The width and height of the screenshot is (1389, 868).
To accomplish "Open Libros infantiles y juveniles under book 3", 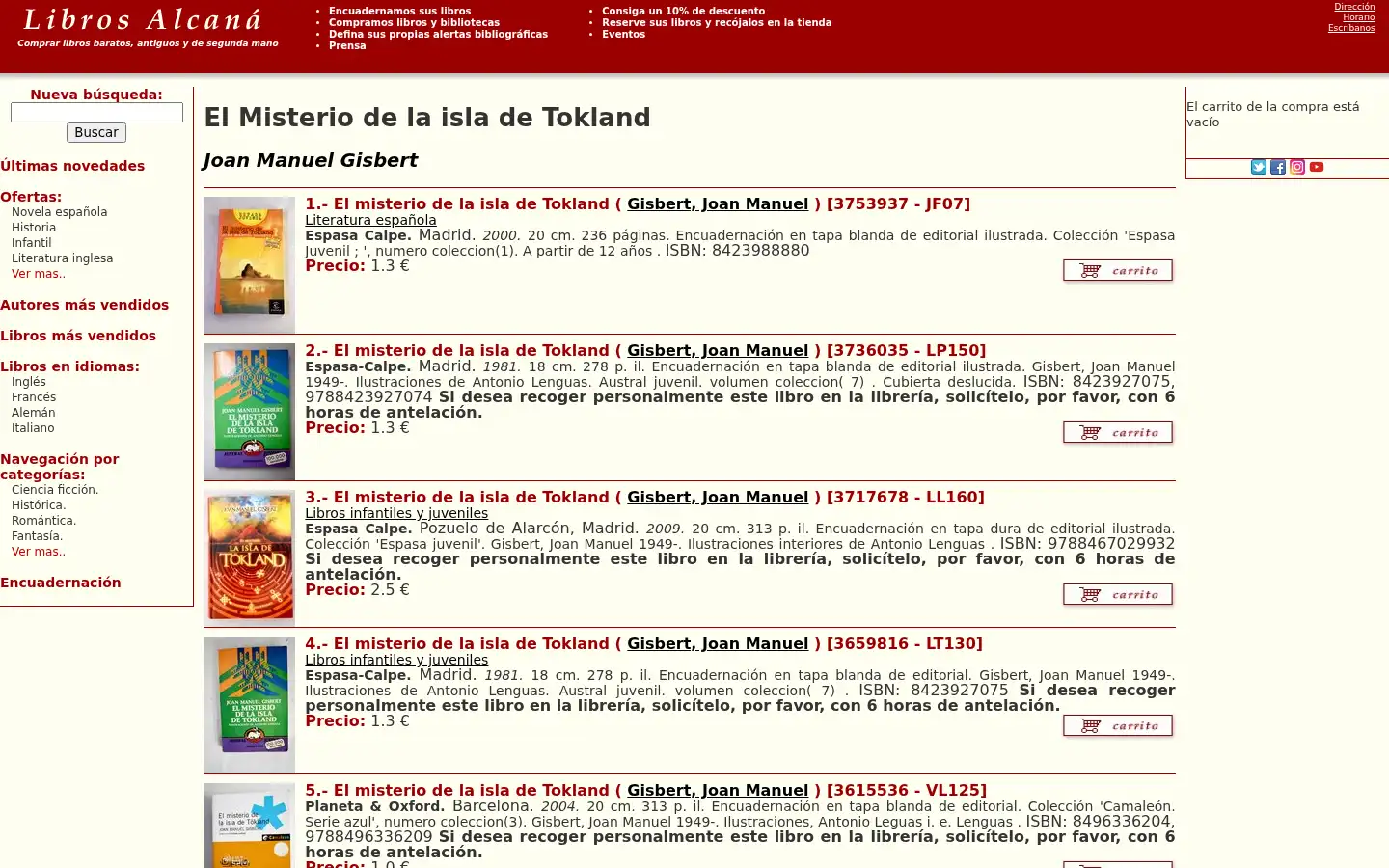I will pos(396,513).
